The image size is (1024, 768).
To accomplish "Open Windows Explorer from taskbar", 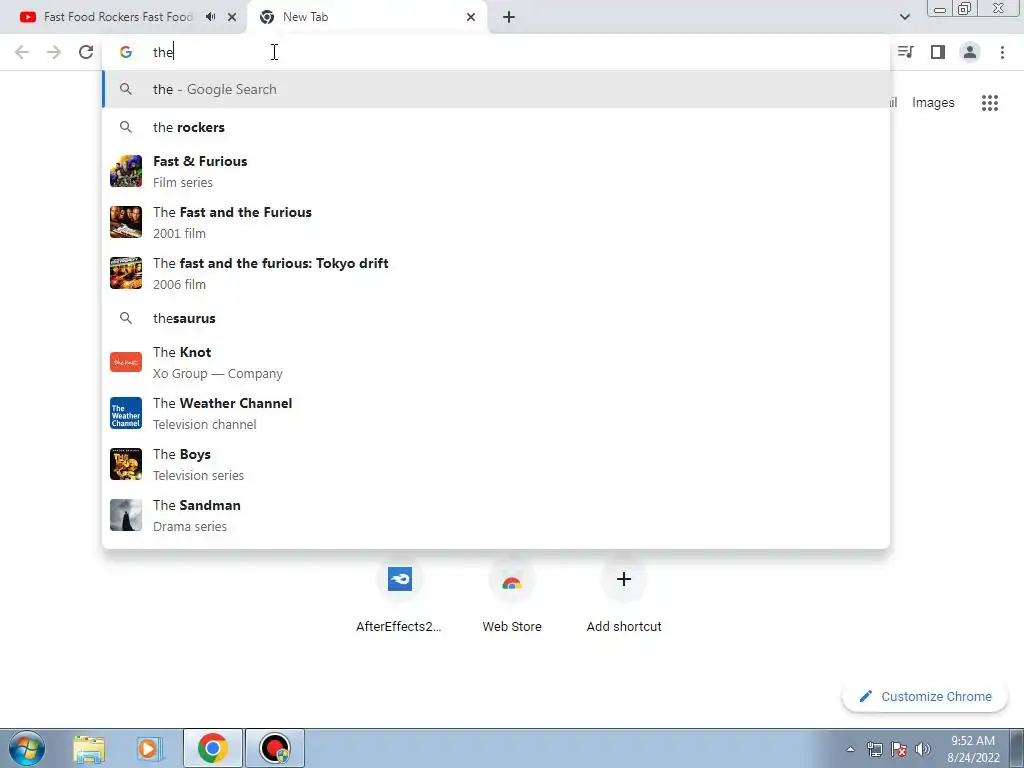I will 89,748.
